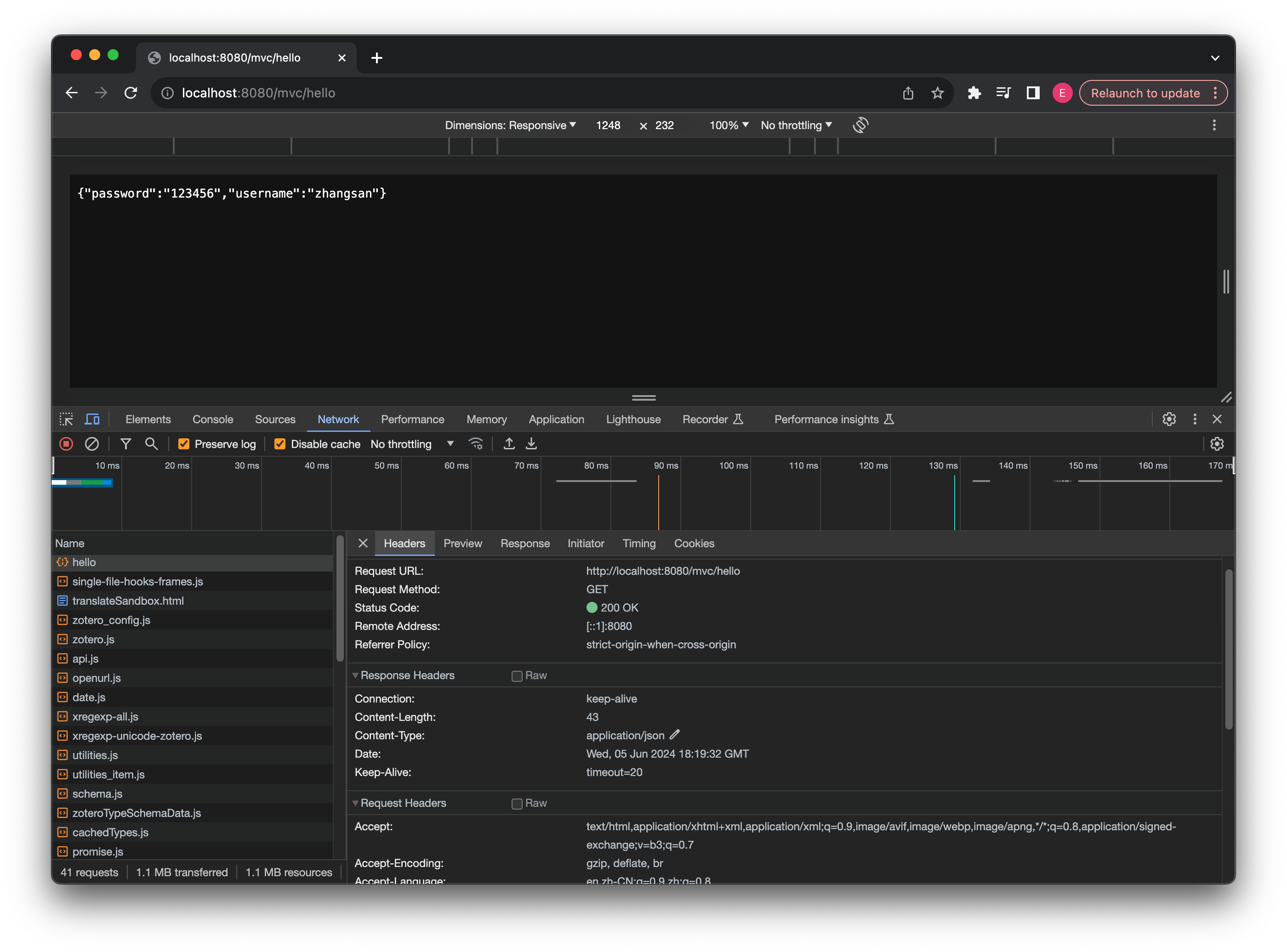The width and height of the screenshot is (1287, 952).
Task: Disable the Preserve log option
Action: [184, 444]
